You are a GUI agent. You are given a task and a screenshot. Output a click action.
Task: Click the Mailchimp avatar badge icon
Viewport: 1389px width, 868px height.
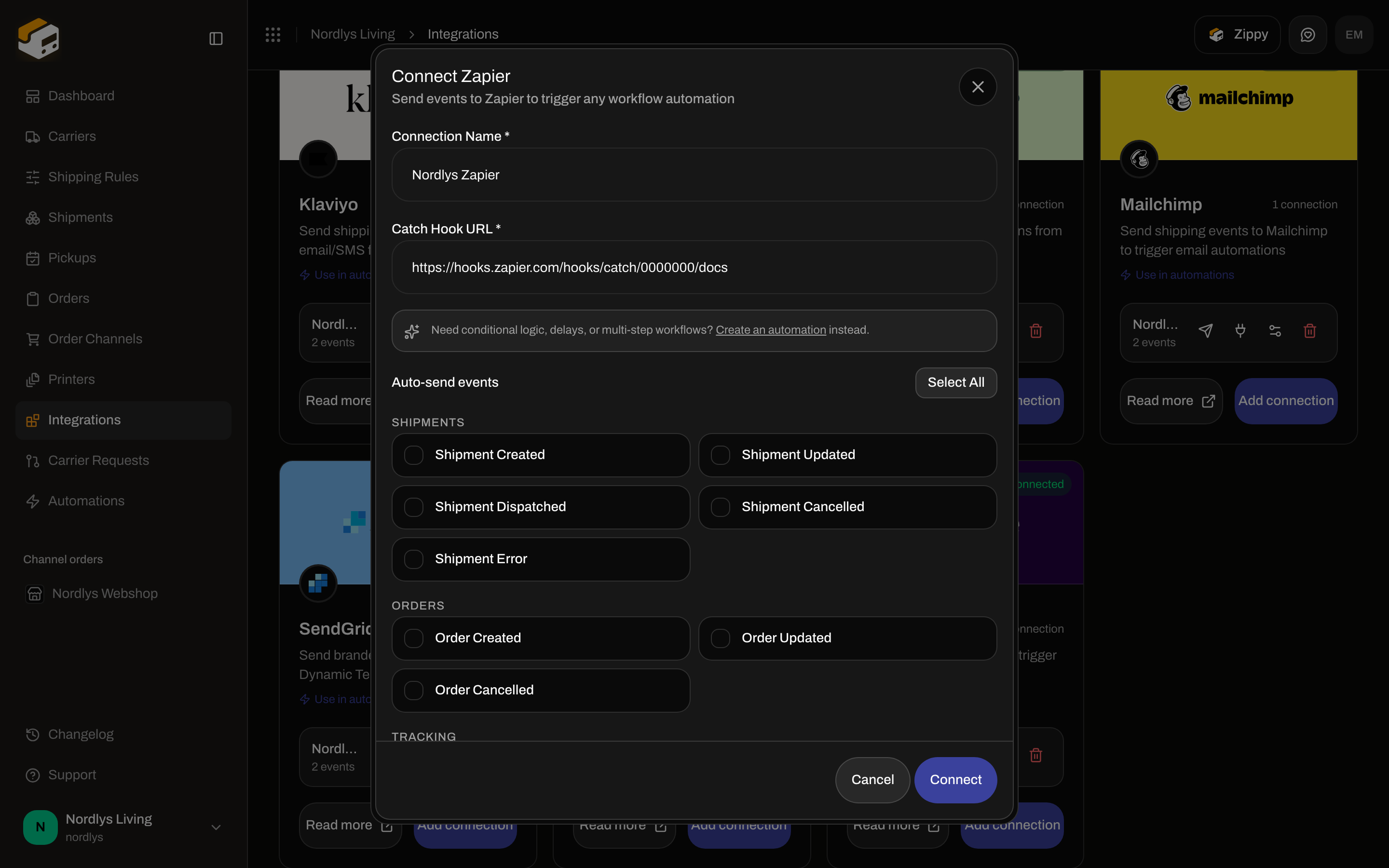click(x=1139, y=159)
